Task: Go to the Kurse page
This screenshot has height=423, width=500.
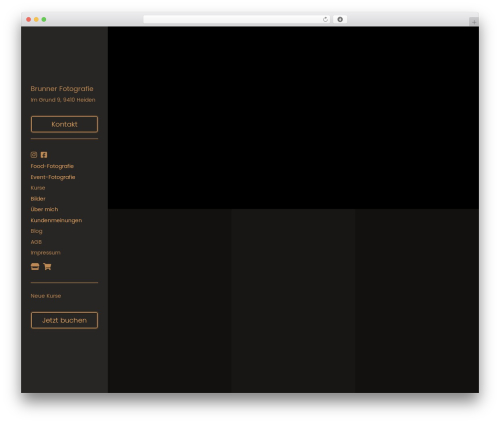Action: [38, 188]
